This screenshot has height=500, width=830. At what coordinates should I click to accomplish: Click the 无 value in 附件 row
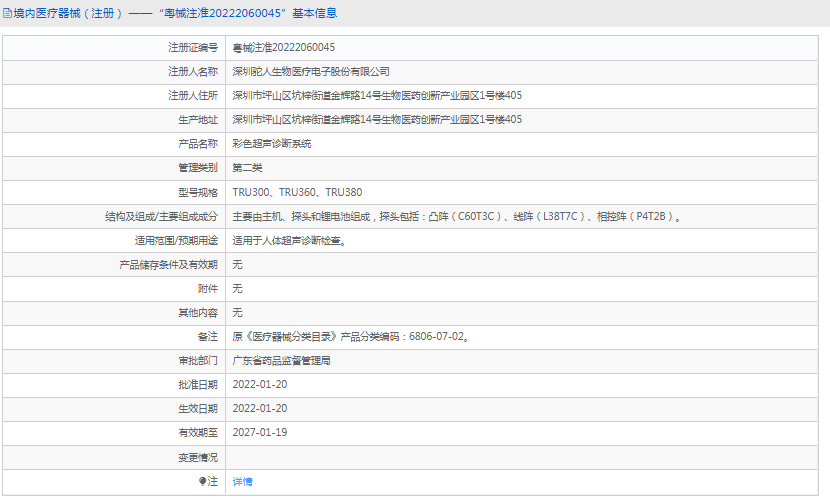(237, 288)
